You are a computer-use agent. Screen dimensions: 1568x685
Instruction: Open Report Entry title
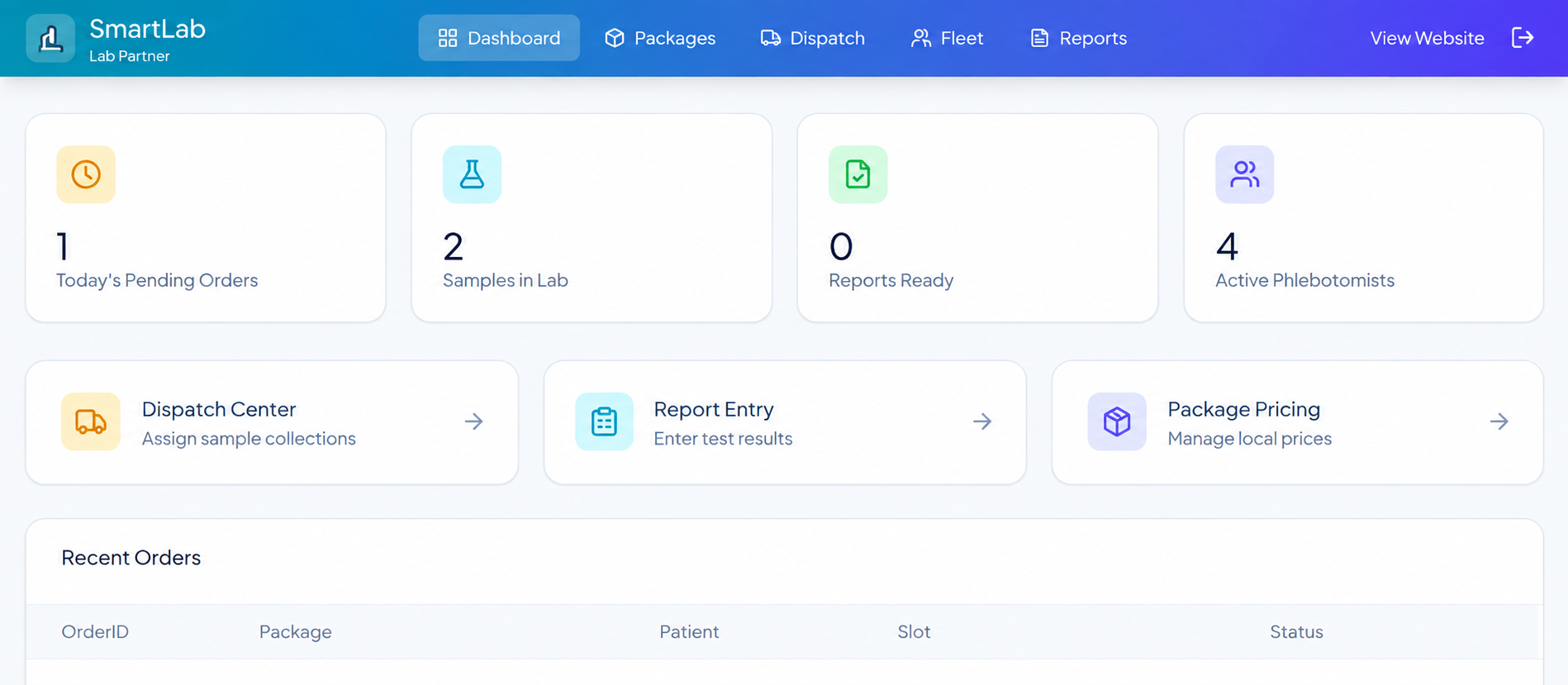tap(714, 409)
